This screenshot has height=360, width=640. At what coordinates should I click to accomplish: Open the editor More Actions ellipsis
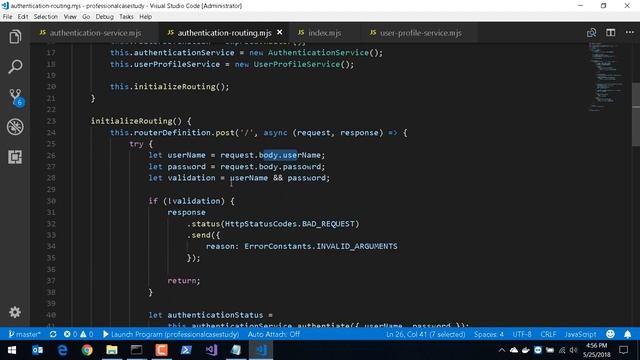tap(629, 33)
